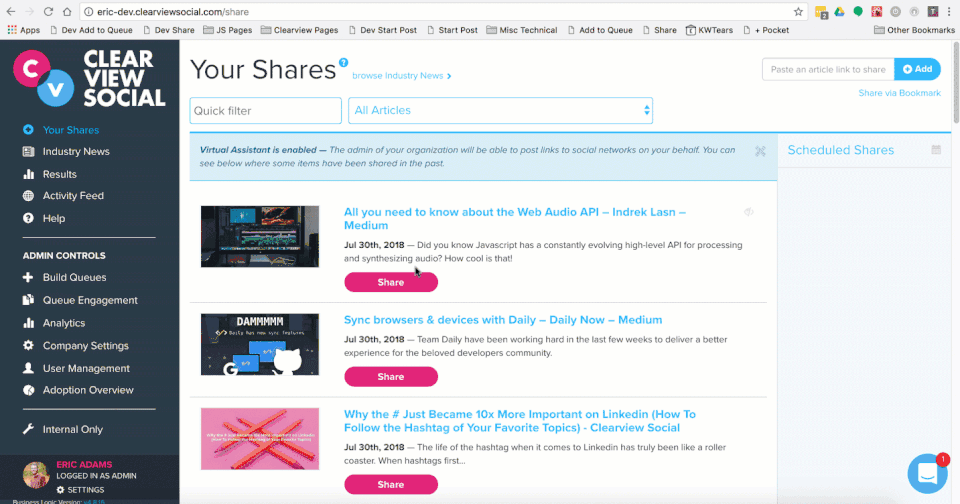Open the chat support bubble
The width and height of the screenshot is (960, 504).
(927, 473)
